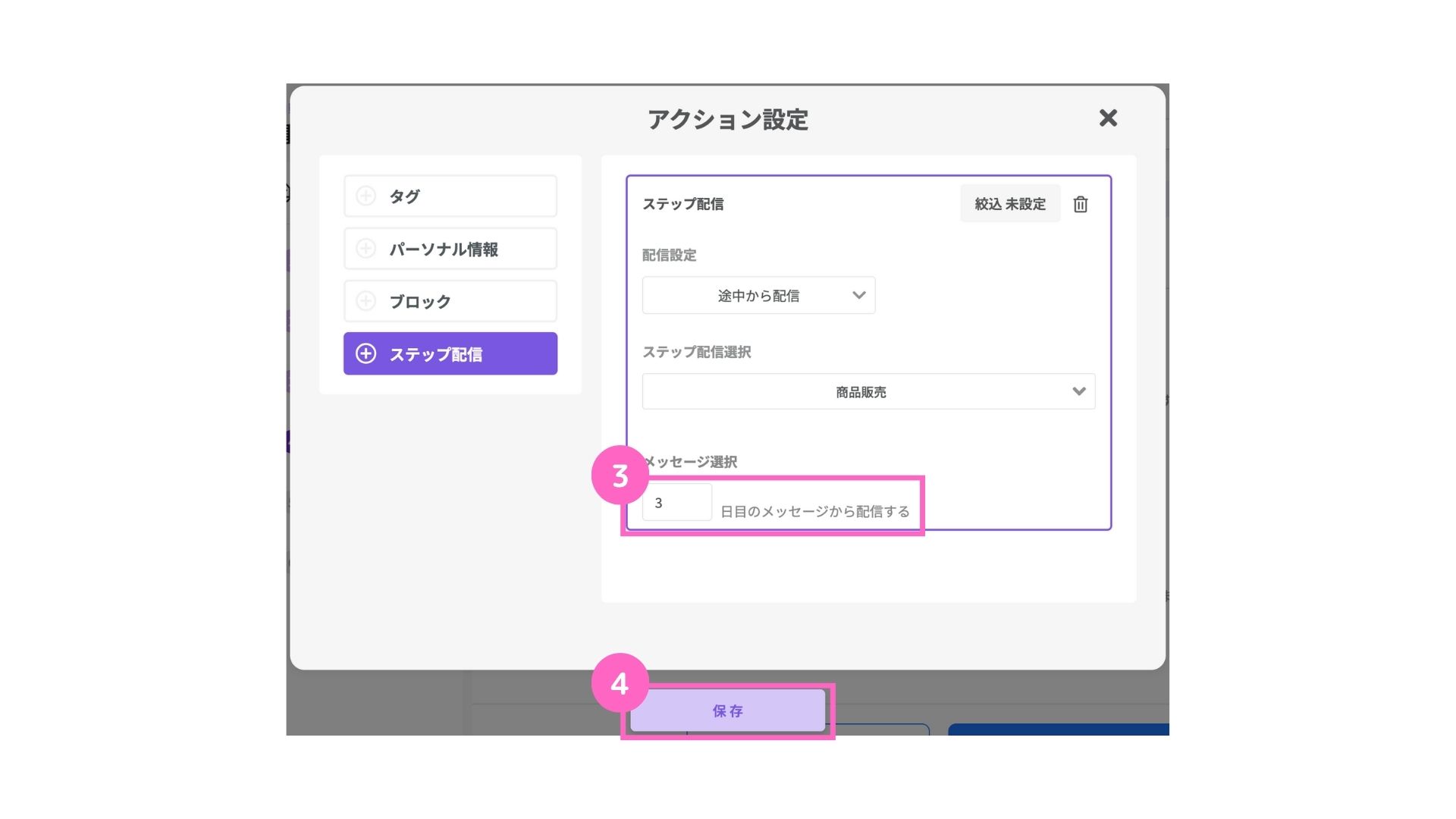Screen dimensions: 1456x819
Task: Click the chevron of 商品販売 dropdown
Action: (x=1079, y=391)
